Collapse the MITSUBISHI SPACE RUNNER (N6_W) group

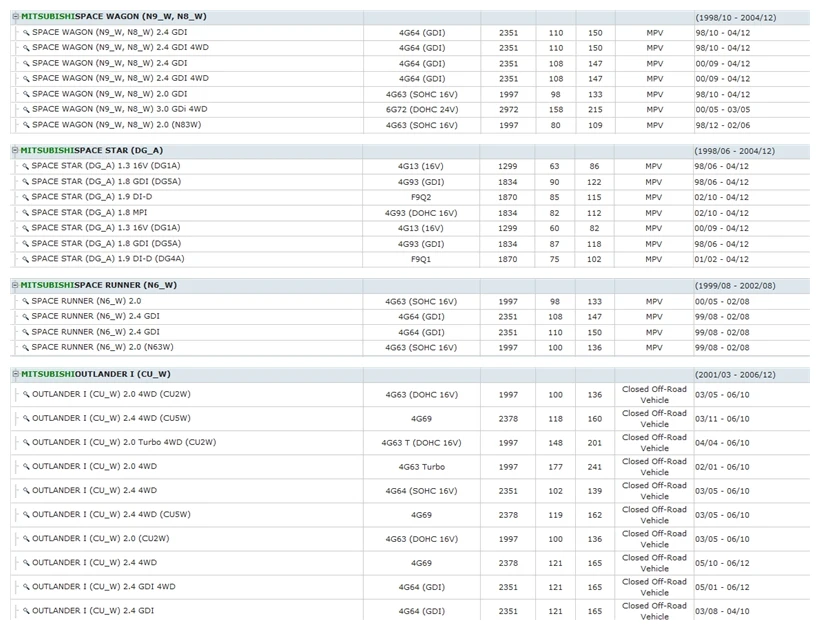(15, 285)
